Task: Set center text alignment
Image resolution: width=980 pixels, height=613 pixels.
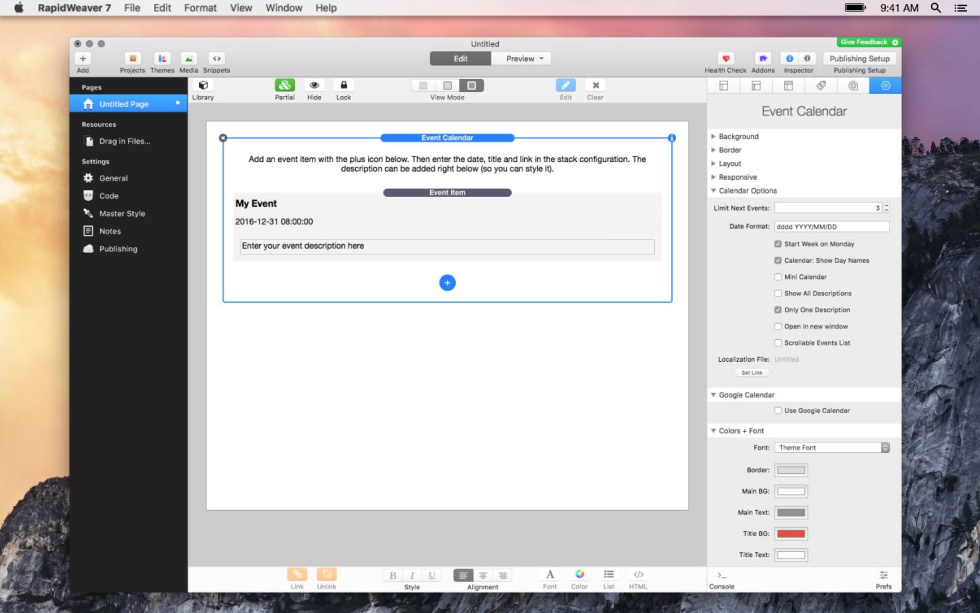Action: (483, 576)
